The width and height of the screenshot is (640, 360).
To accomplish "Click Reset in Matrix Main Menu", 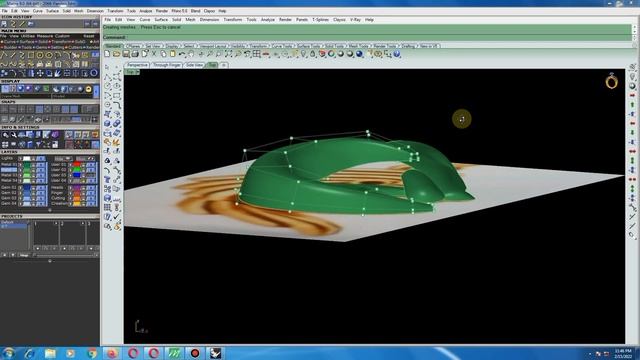I will (89, 36).
